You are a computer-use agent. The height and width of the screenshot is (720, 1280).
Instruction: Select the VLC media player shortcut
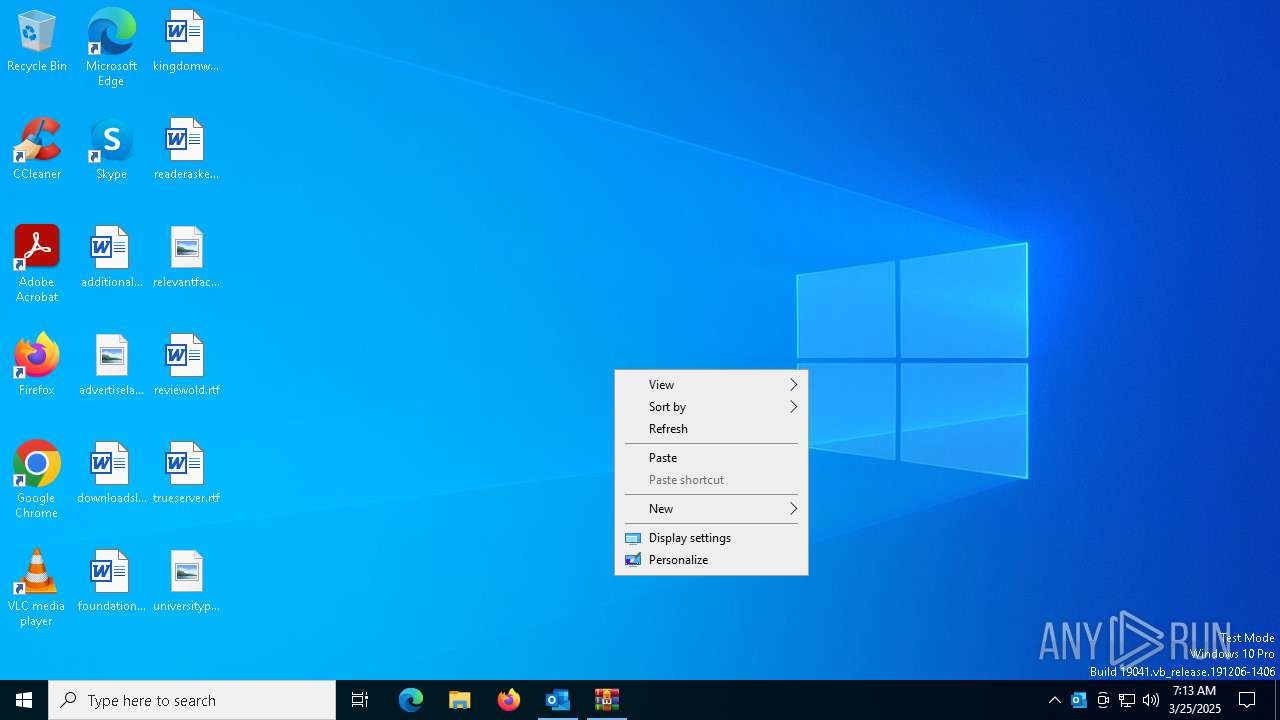[x=37, y=588]
